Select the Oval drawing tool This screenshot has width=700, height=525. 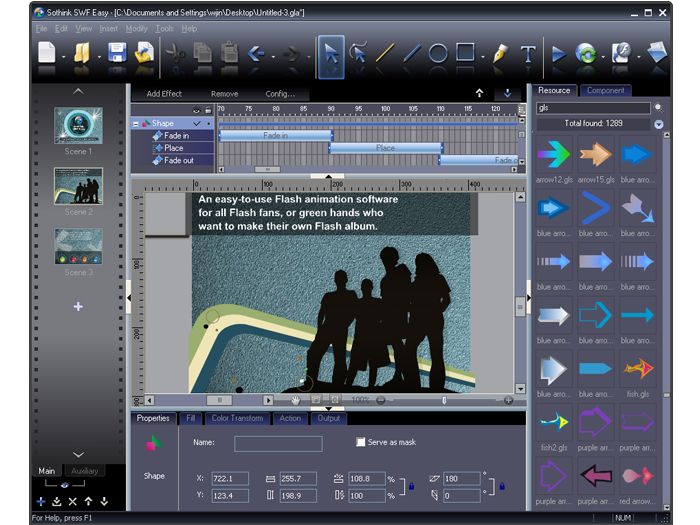point(438,54)
